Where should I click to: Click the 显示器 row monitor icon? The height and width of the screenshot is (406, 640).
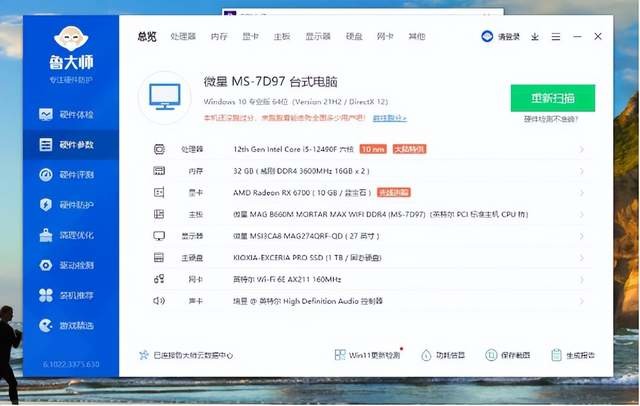pos(159,236)
